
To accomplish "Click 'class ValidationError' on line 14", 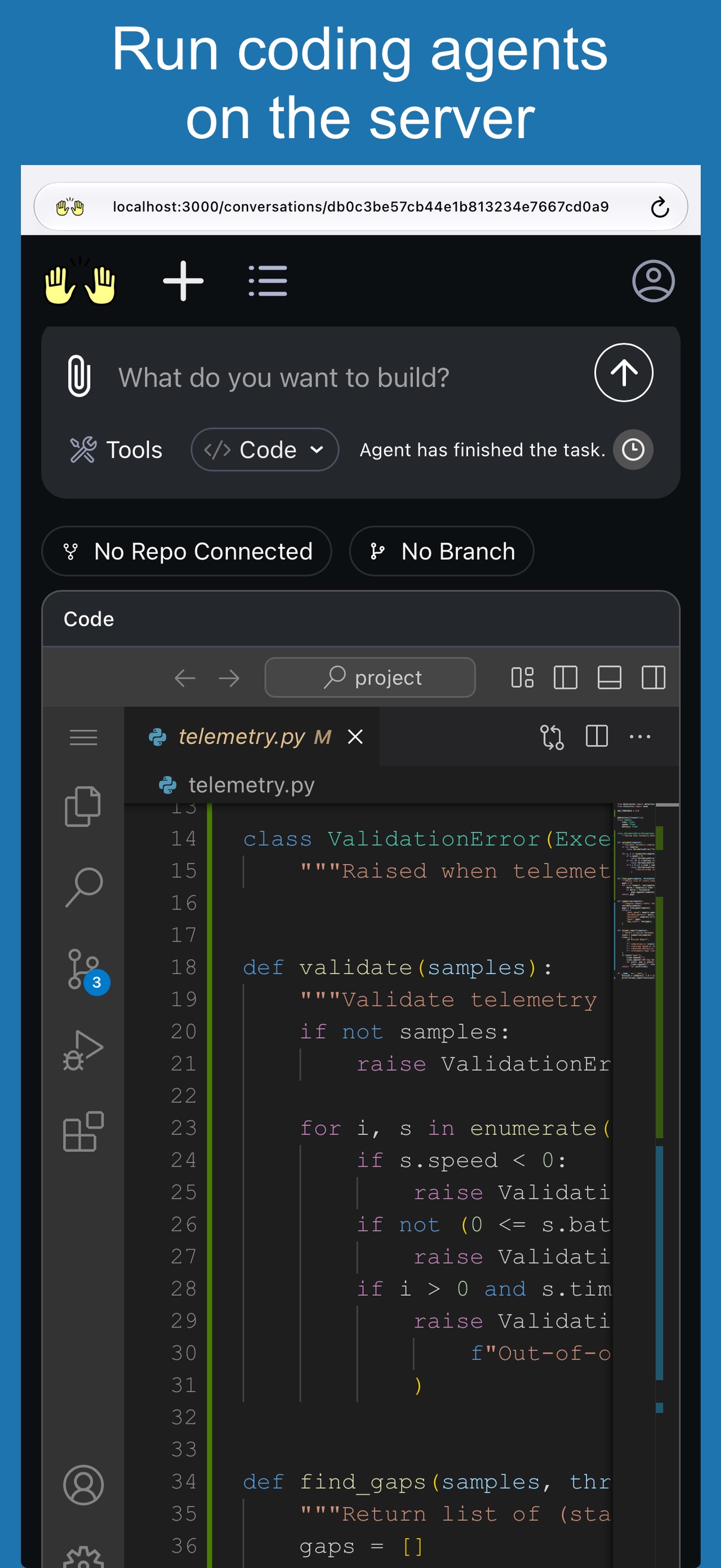I will [x=390, y=839].
